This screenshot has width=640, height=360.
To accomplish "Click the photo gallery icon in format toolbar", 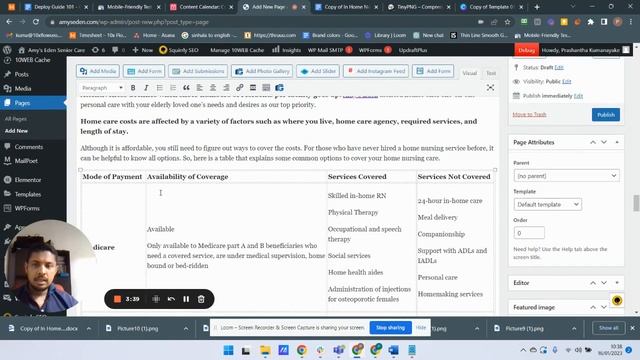I will [279, 88].
